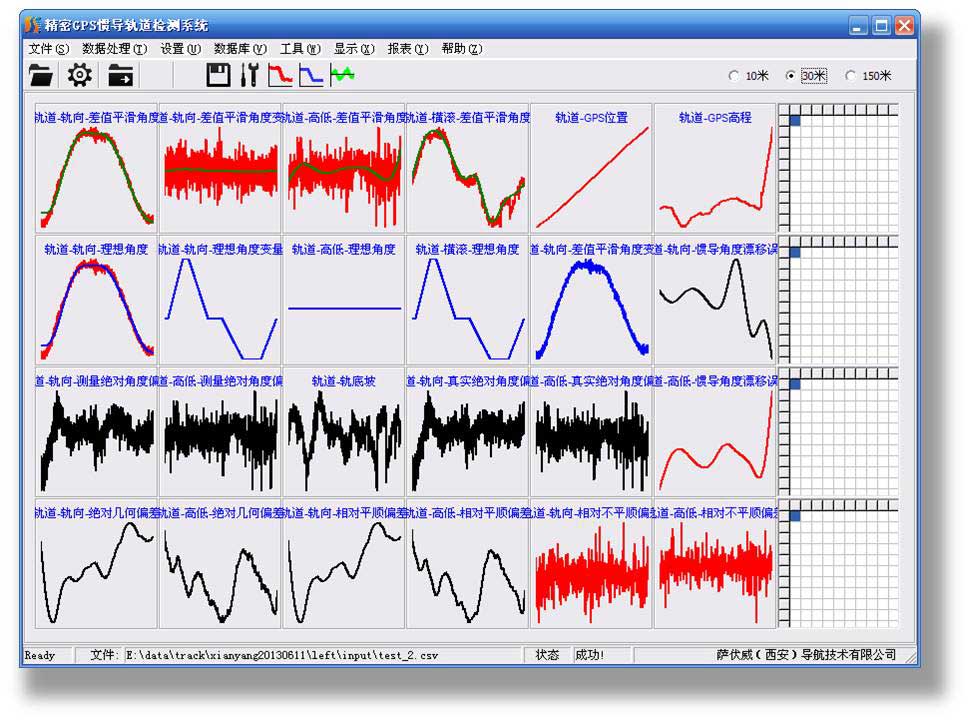Select the 轨道-轨向-相对平顺偏差 chart

click(x=344, y=564)
